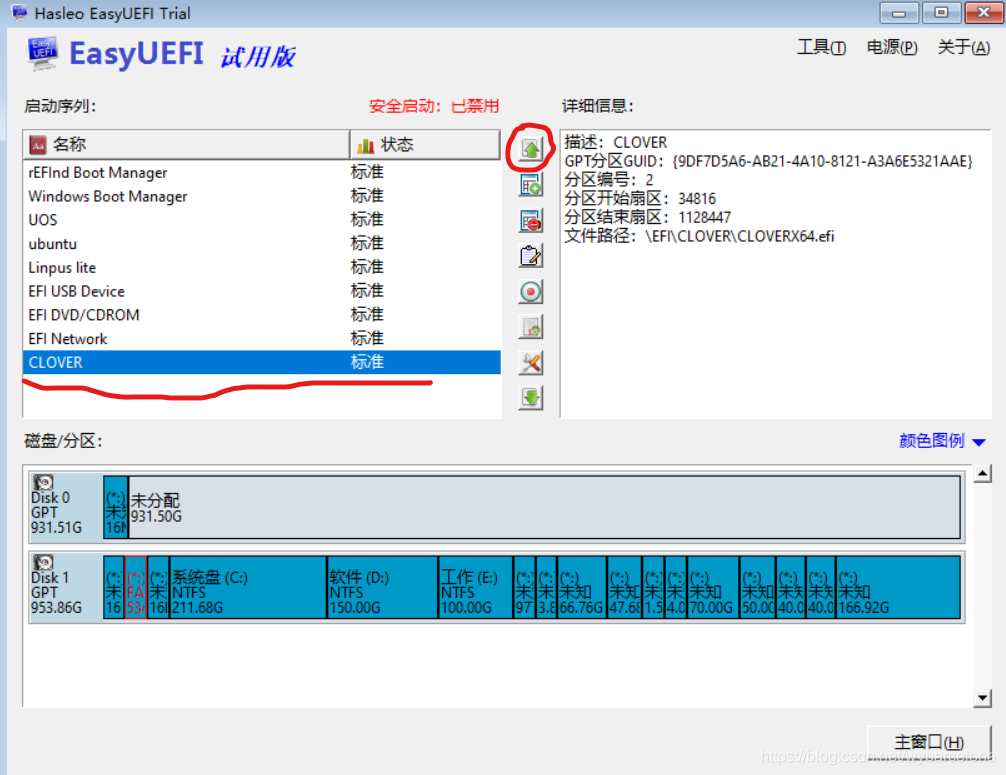Click the tools wrench icon in toolbar
This screenshot has height=775, width=1006.
[531, 363]
